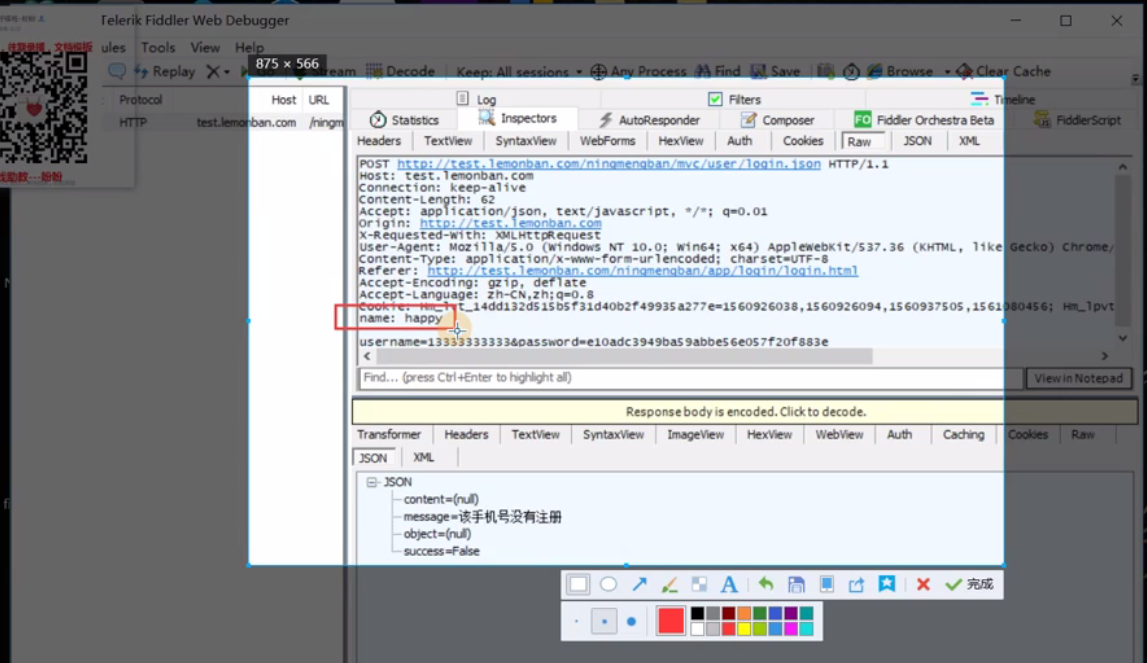Select the mosaic blur tool
Image resolution: width=1147 pixels, height=663 pixels.
click(x=699, y=584)
